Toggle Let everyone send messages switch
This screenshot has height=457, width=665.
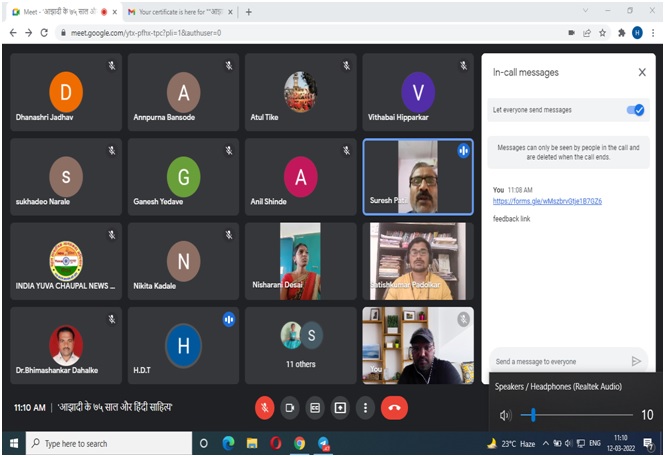635,109
